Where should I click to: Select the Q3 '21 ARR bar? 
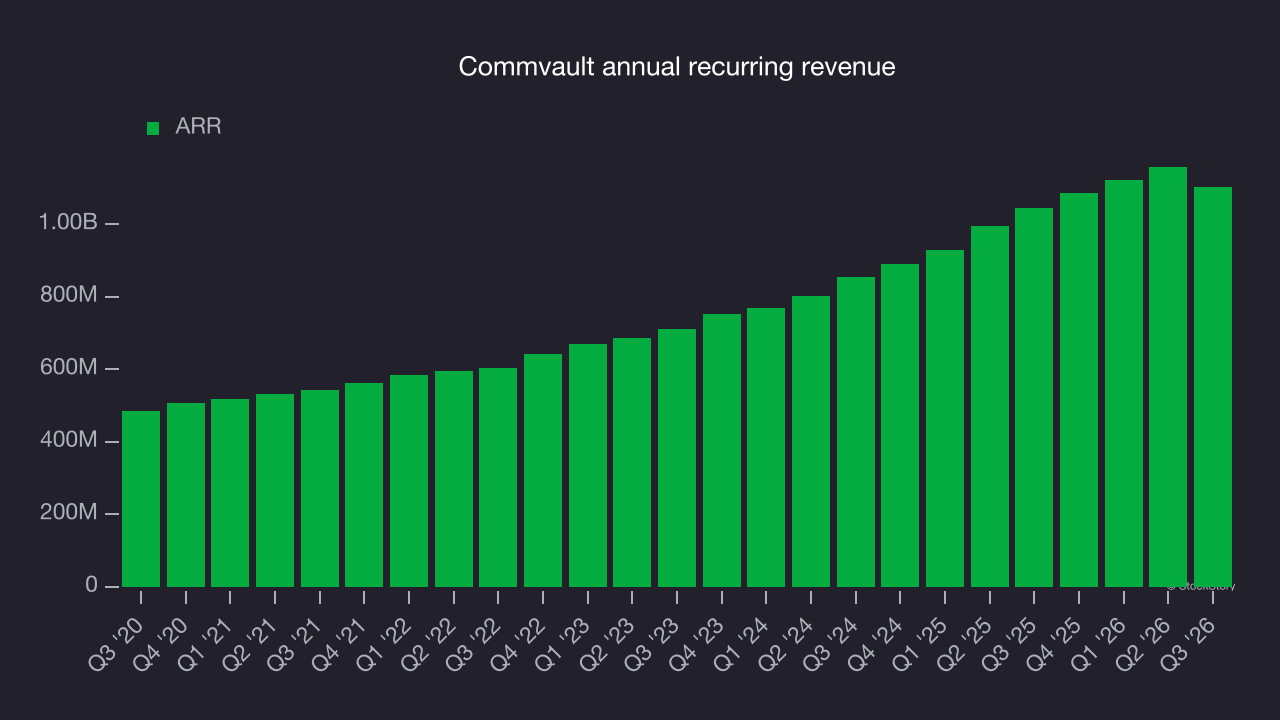tap(320, 488)
